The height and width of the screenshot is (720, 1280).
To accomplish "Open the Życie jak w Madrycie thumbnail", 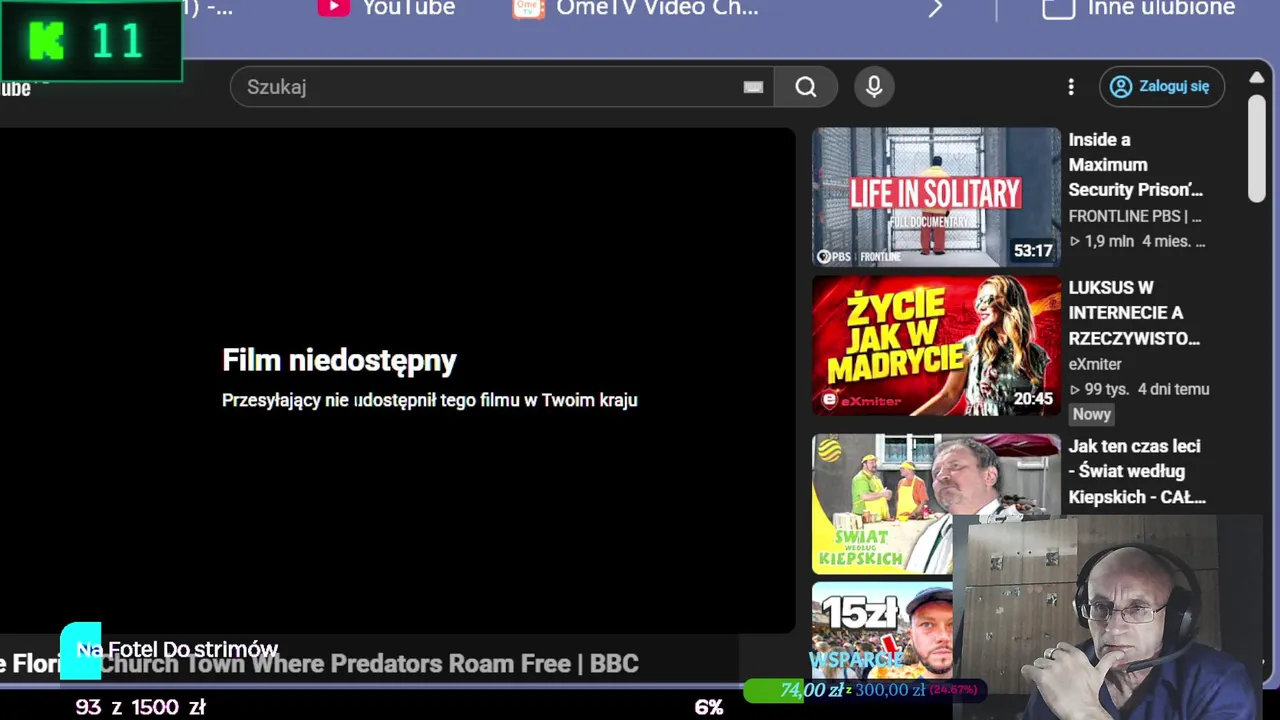I will pyautogui.click(x=936, y=345).
